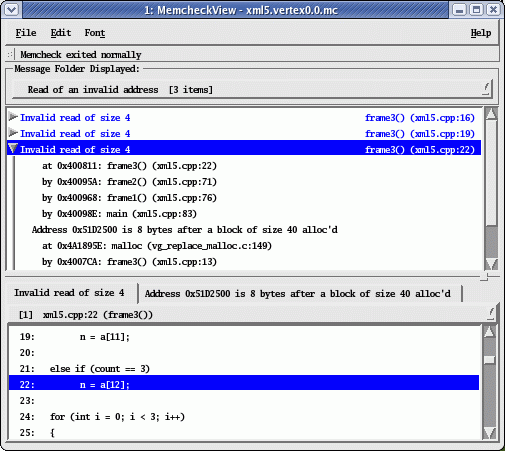Select the 'Address 0x51D2500 is 8 bytes after' tab

pyautogui.click(x=298, y=294)
